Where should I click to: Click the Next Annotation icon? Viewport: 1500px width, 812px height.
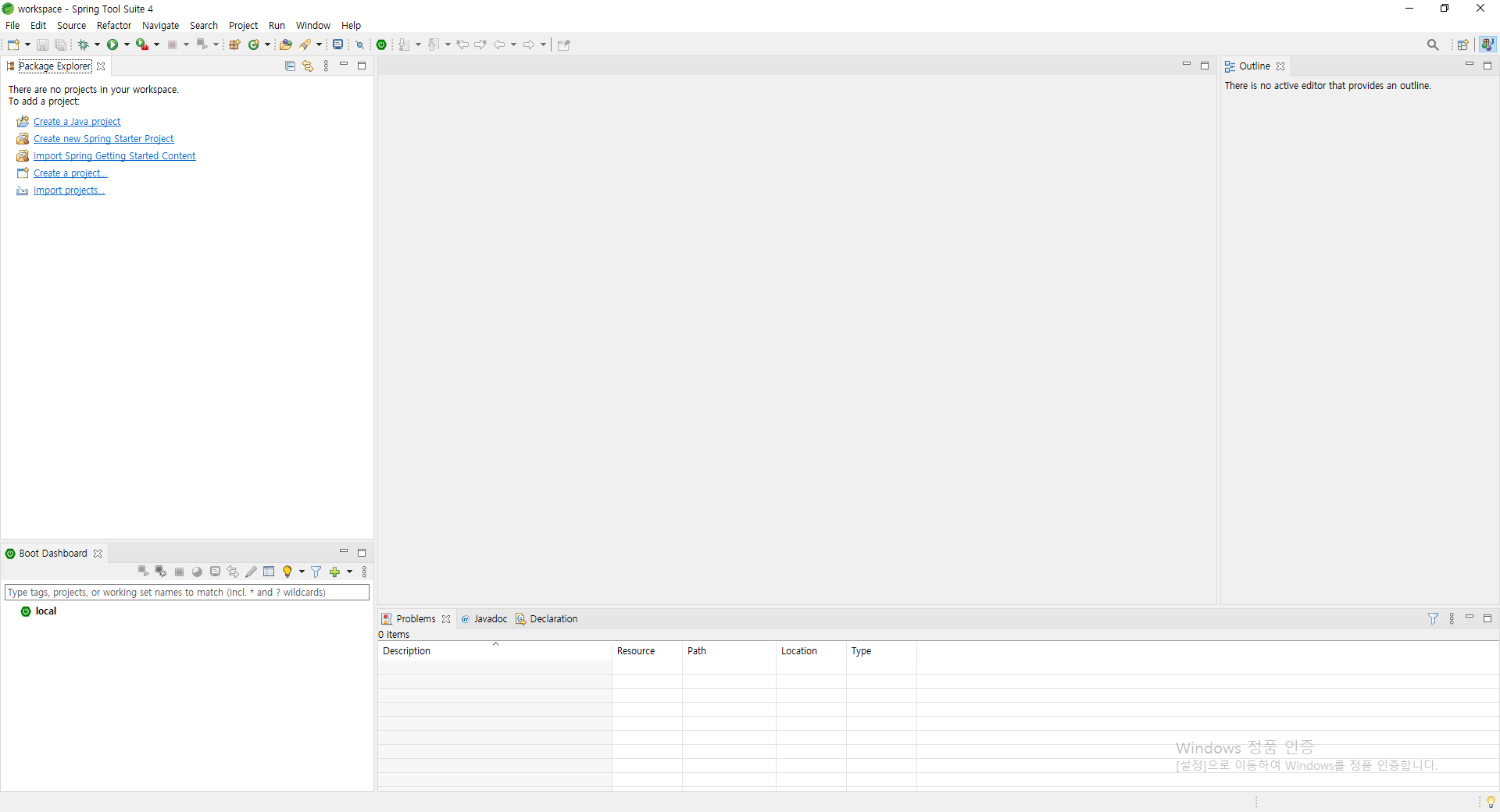[x=403, y=45]
